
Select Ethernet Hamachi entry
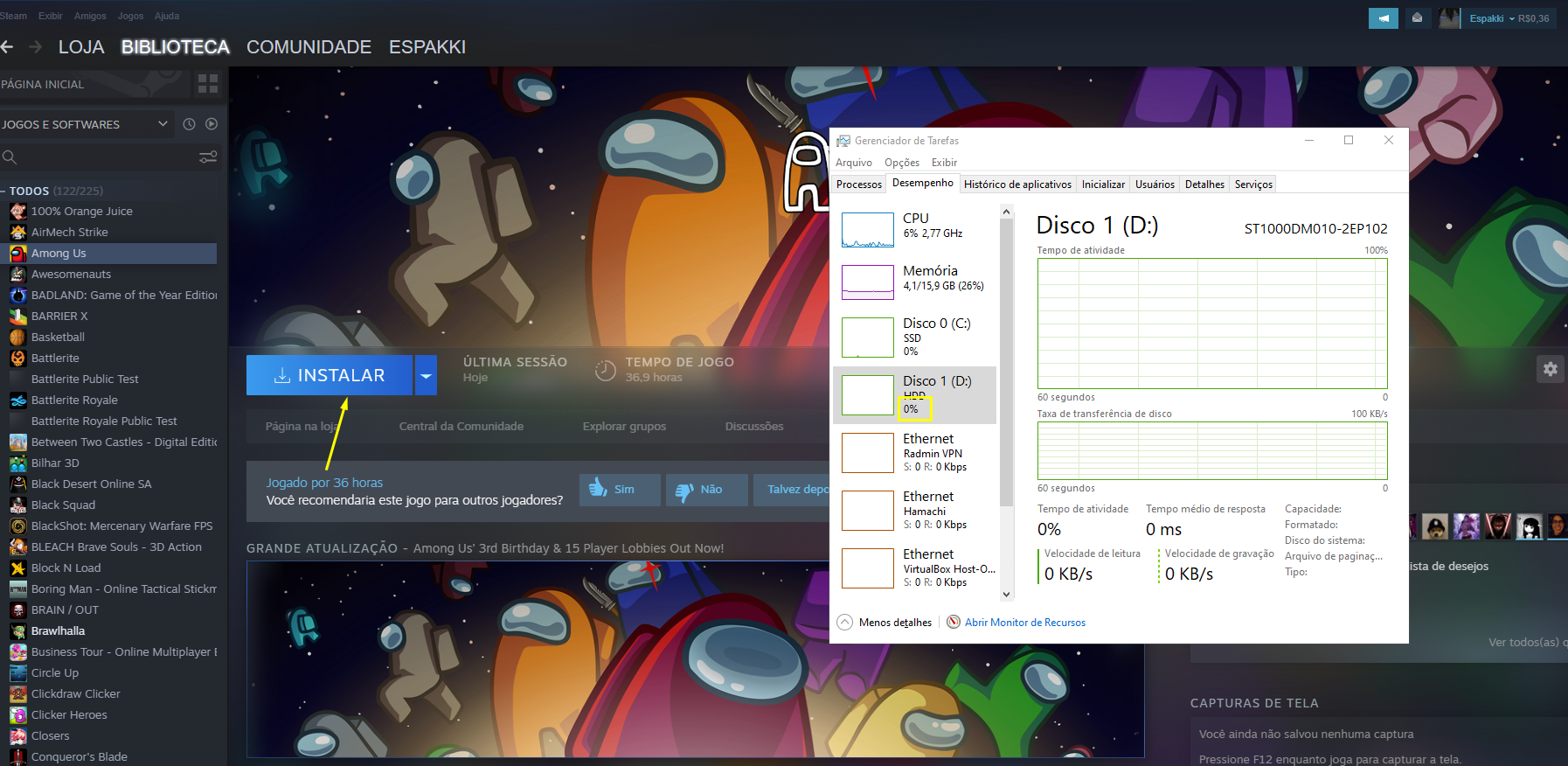tap(914, 511)
